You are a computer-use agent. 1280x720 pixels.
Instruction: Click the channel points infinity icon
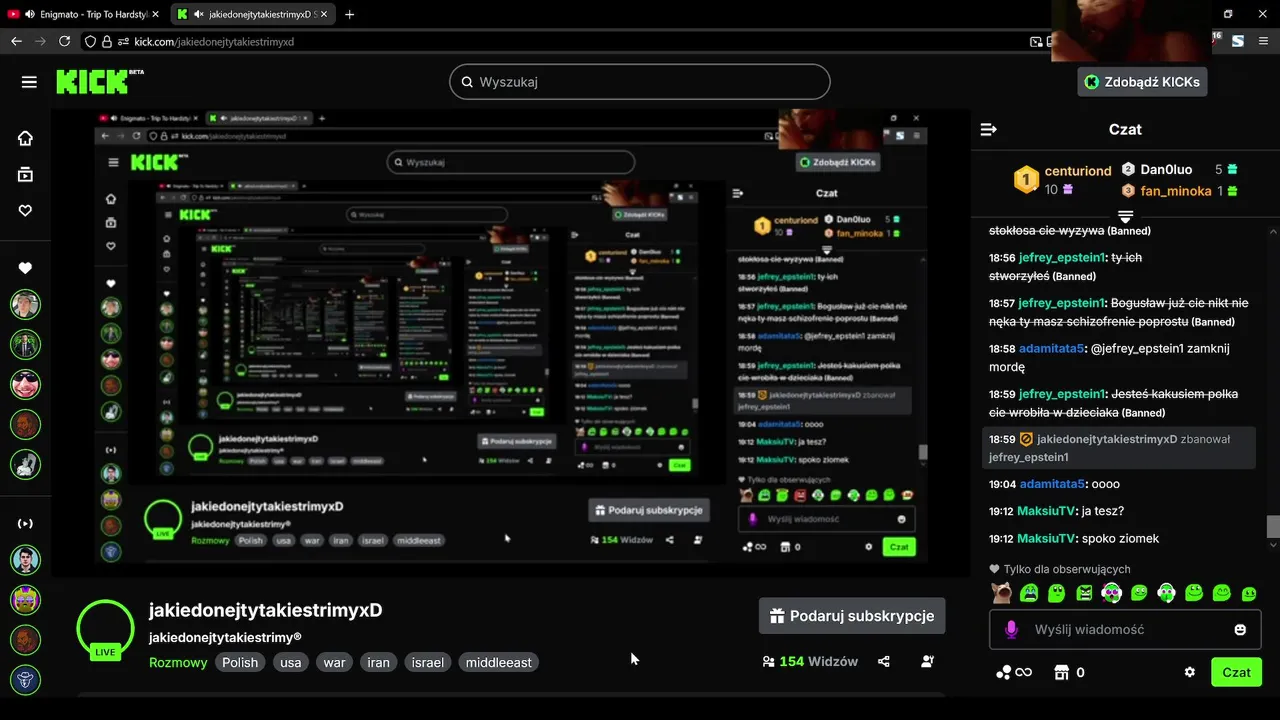point(1013,672)
